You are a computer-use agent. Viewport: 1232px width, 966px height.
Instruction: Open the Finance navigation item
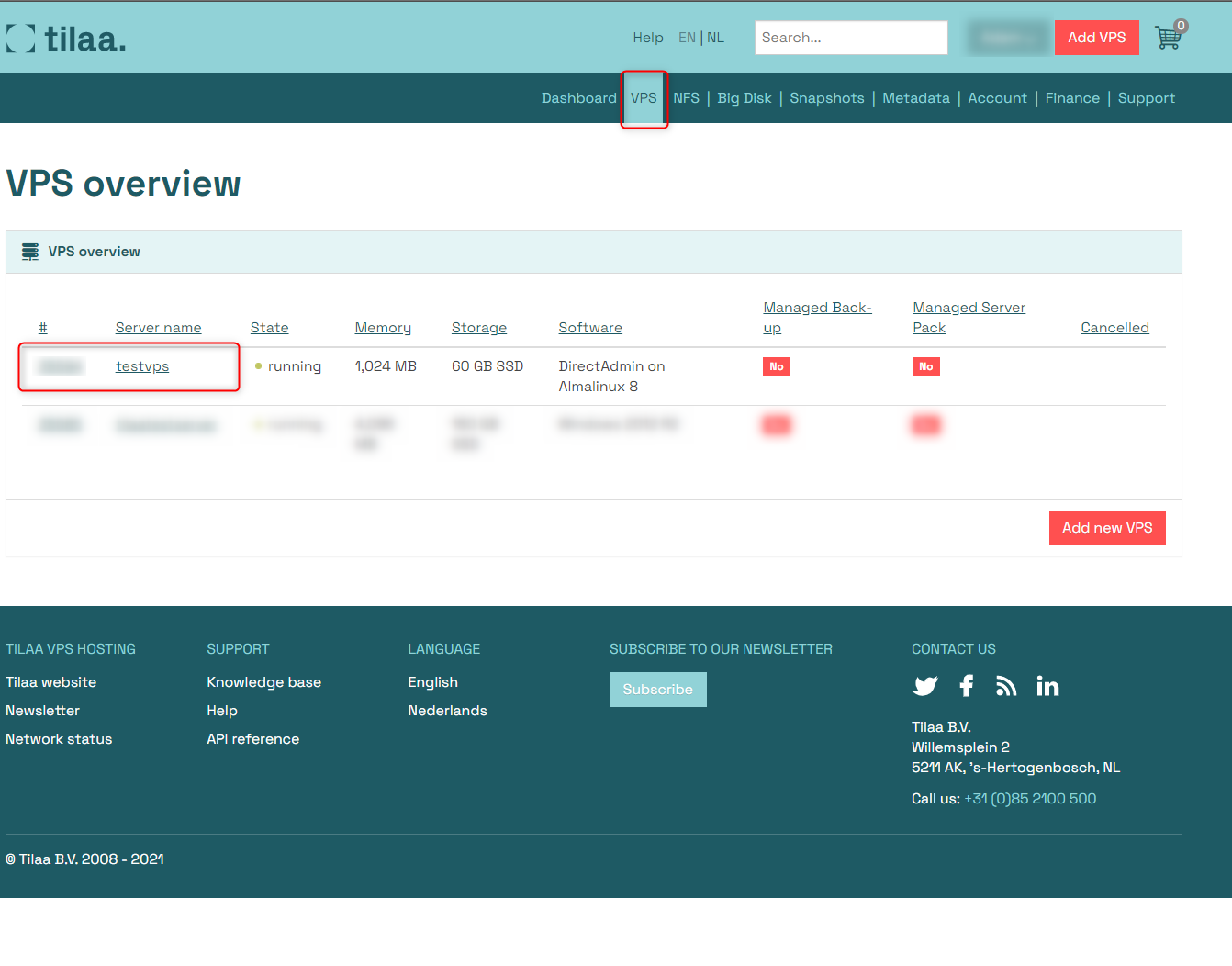1072,98
